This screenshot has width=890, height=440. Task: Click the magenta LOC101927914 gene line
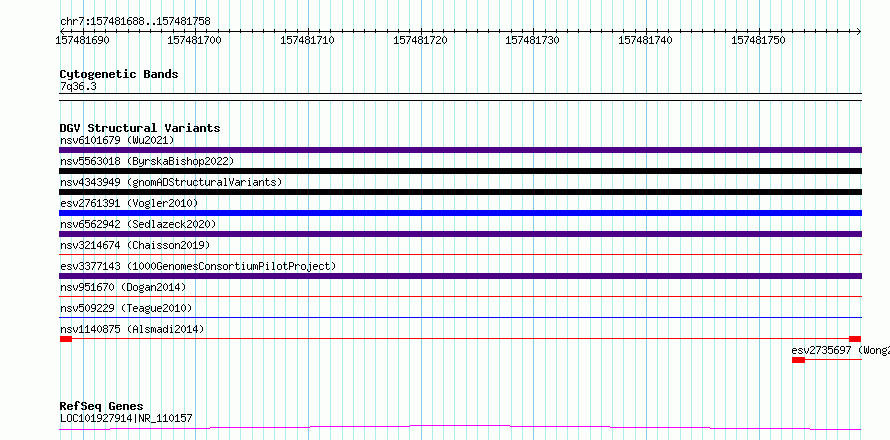[460, 428]
